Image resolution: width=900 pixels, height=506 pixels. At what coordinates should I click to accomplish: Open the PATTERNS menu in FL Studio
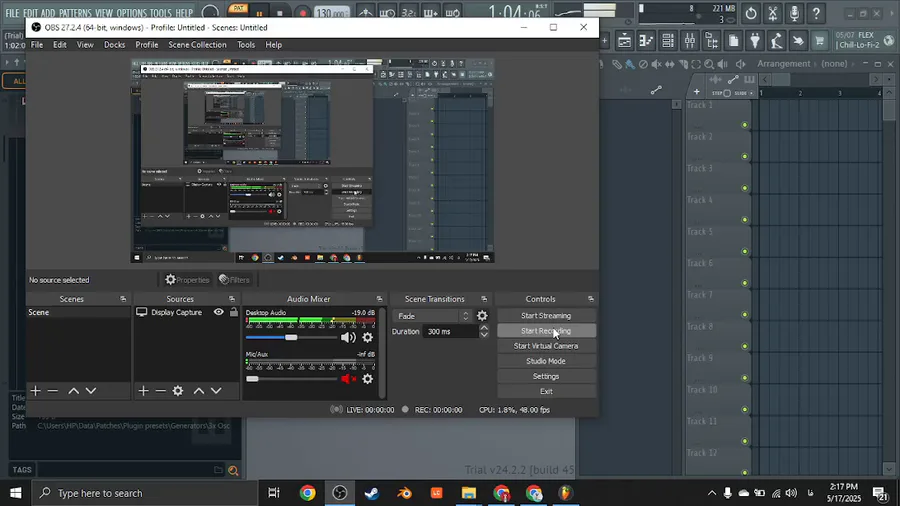(x=75, y=13)
